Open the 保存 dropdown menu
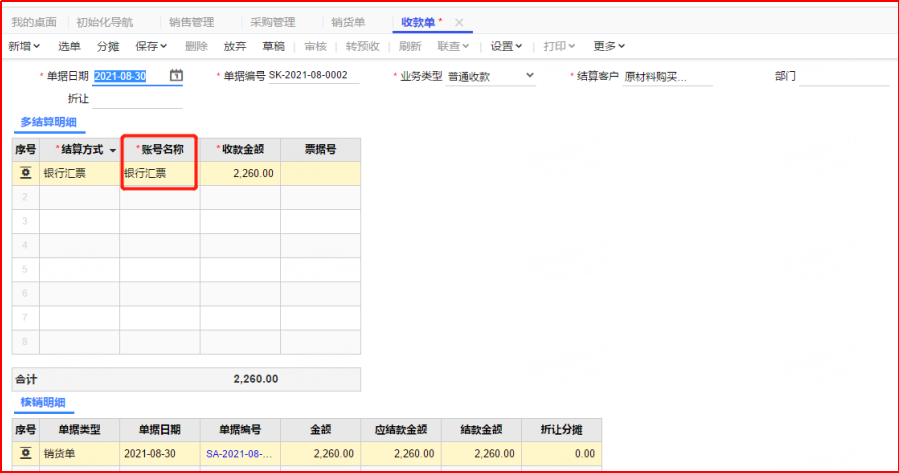 pos(151,46)
